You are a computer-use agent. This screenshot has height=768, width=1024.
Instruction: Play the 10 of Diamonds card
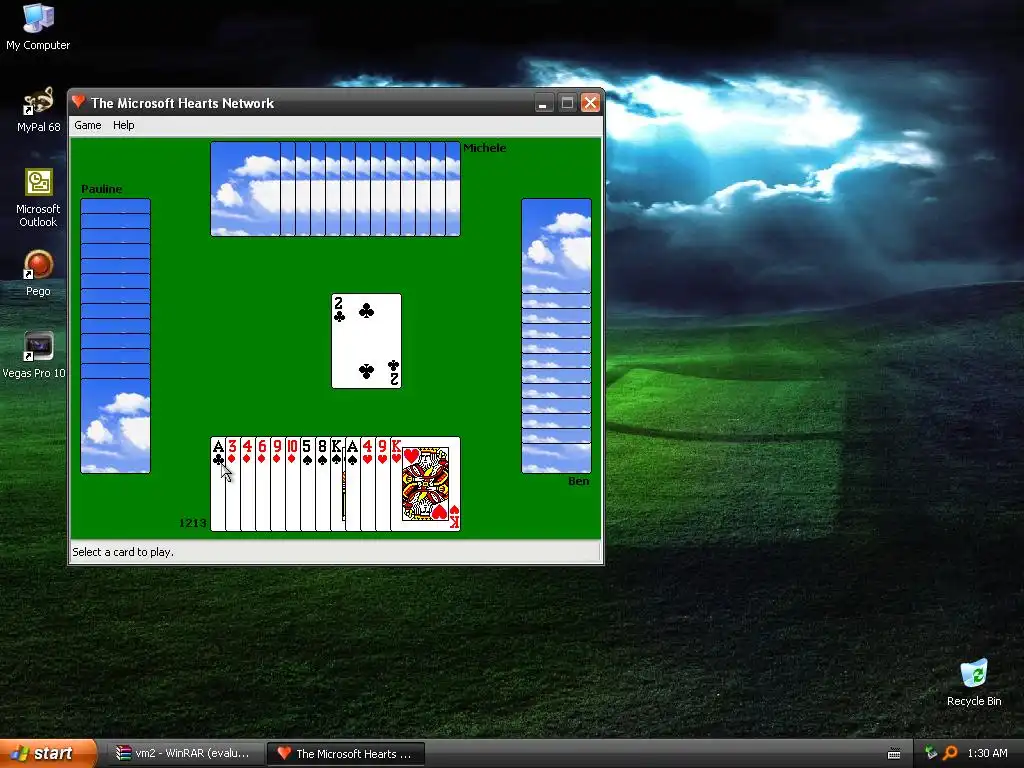coord(293,484)
